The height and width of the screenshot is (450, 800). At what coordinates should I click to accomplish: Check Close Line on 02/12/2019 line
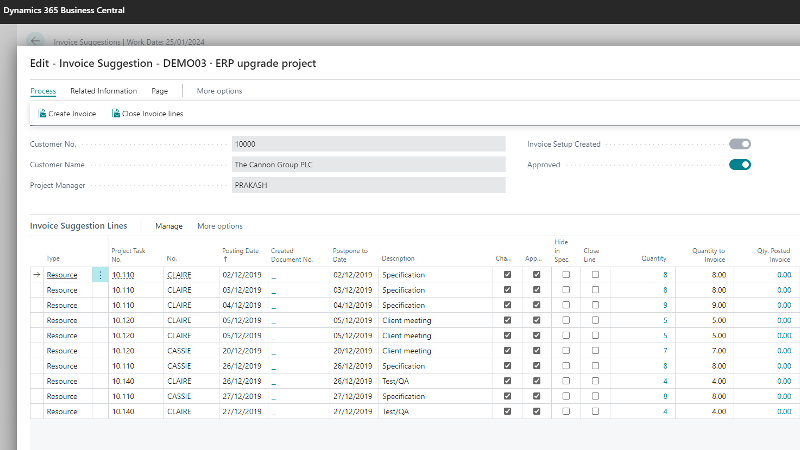pyautogui.click(x=595, y=274)
